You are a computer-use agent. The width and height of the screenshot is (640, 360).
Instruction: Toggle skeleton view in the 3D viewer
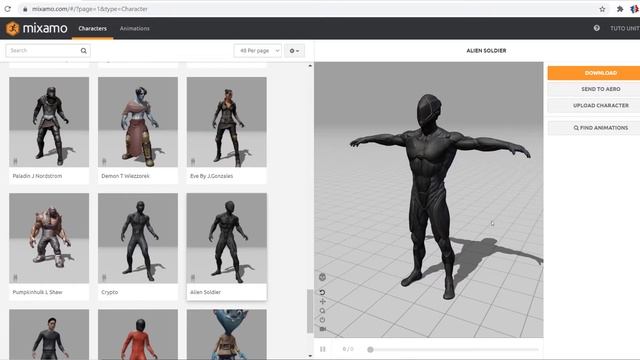click(x=322, y=278)
